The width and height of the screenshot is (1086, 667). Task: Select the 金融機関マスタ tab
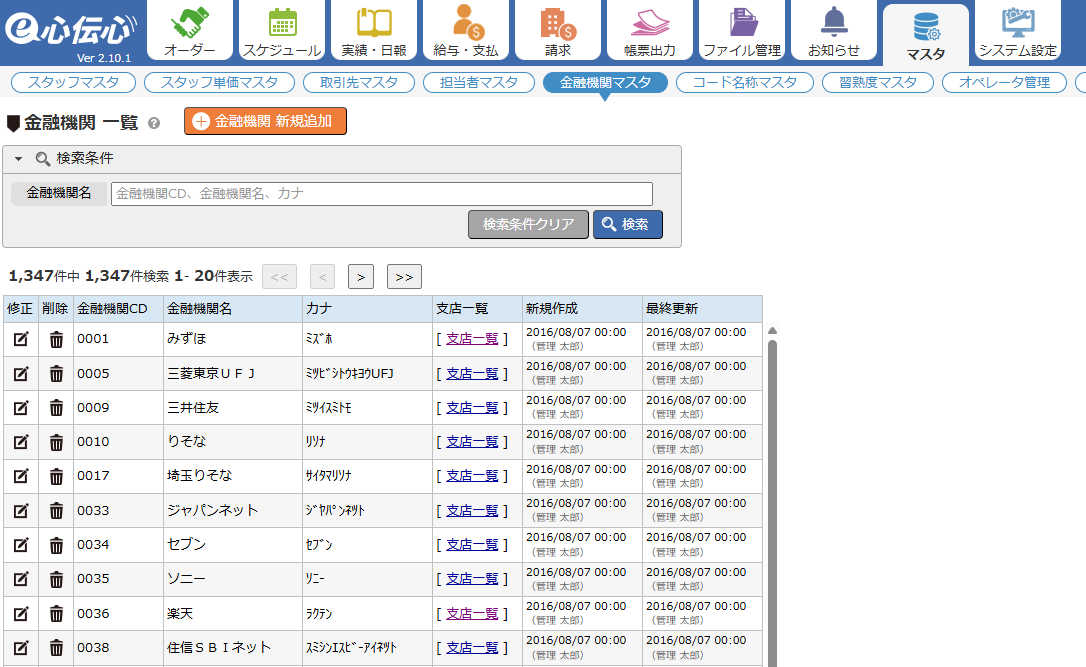pos(605,82)
